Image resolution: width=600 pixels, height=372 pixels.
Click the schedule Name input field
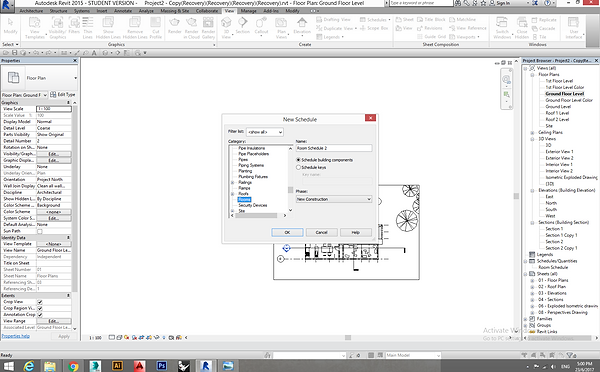click(x=334, y=148)
